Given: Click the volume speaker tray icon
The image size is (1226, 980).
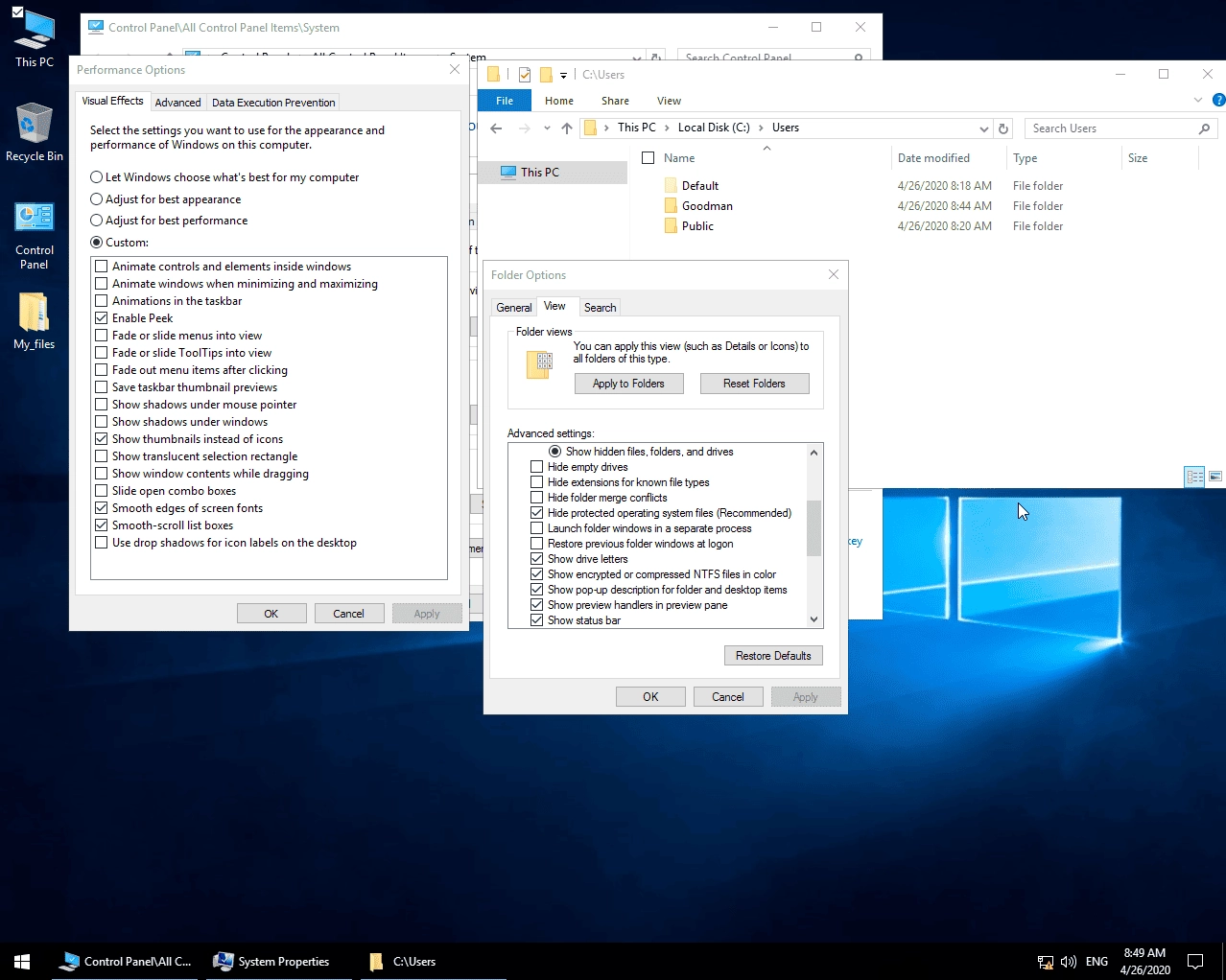Looking at the screenshot, I should (x=1069, y=962).
